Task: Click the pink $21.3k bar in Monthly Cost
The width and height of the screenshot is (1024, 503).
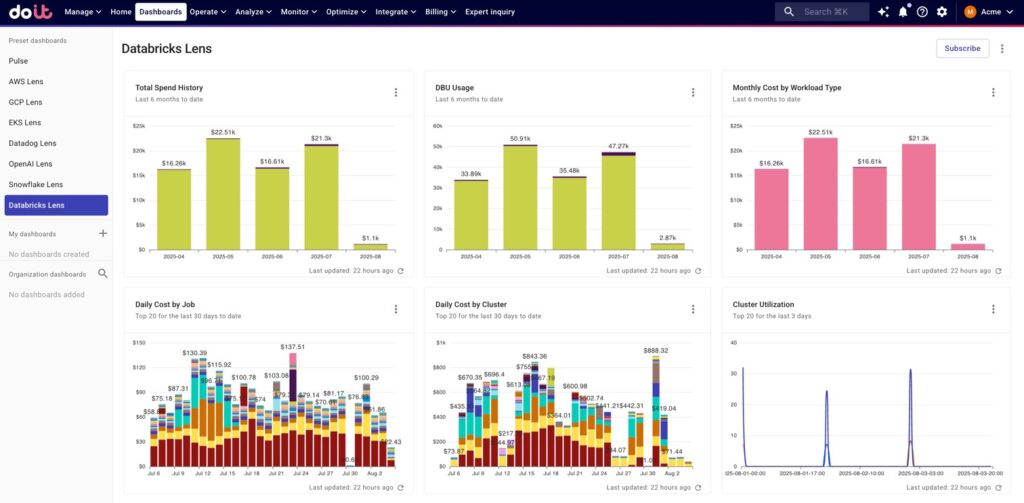Action: coord(919,197)
